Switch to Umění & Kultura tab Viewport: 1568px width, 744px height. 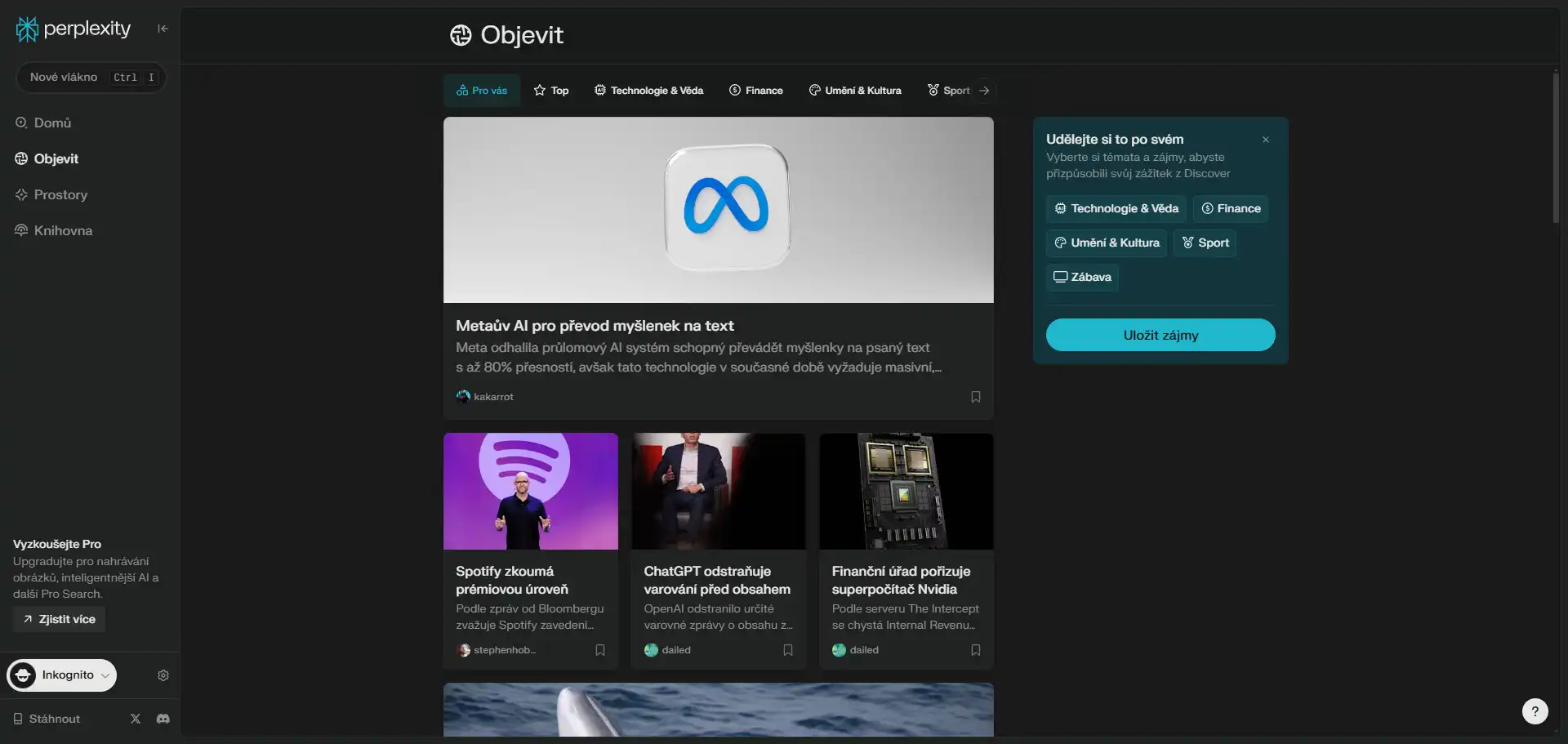[x=855, y=91]
